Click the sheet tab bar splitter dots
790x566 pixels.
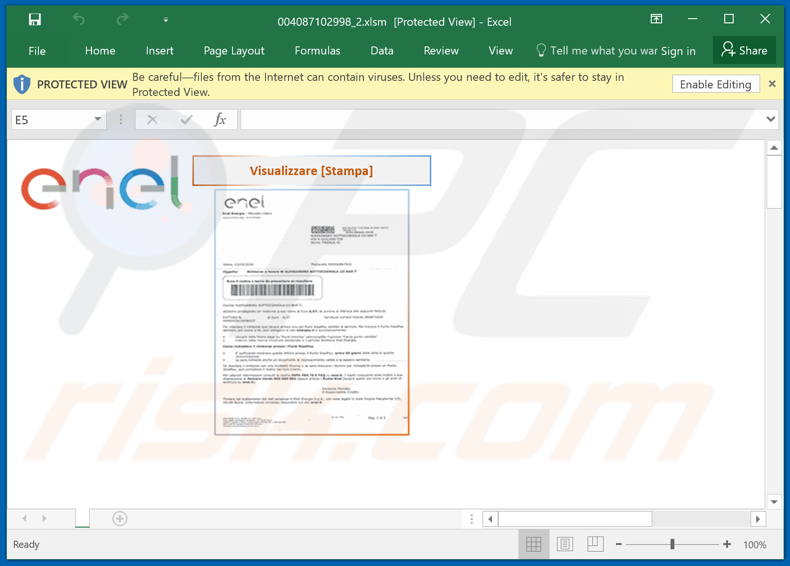pos(472,519)
